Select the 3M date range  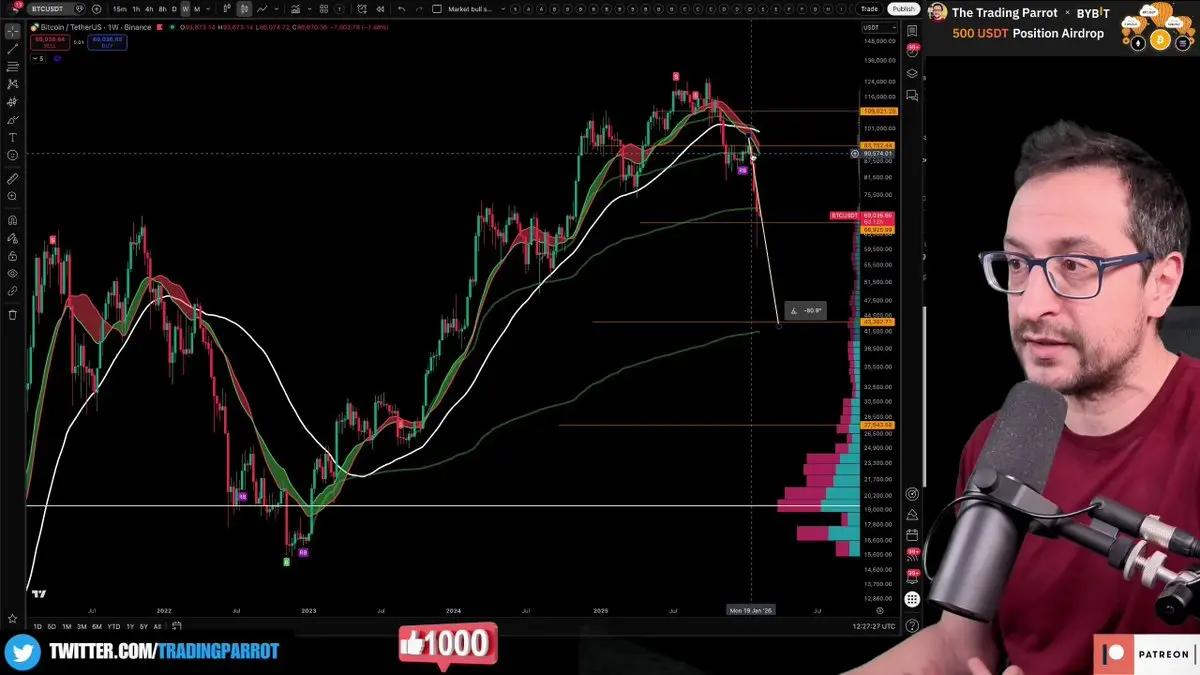click(82, 626)
